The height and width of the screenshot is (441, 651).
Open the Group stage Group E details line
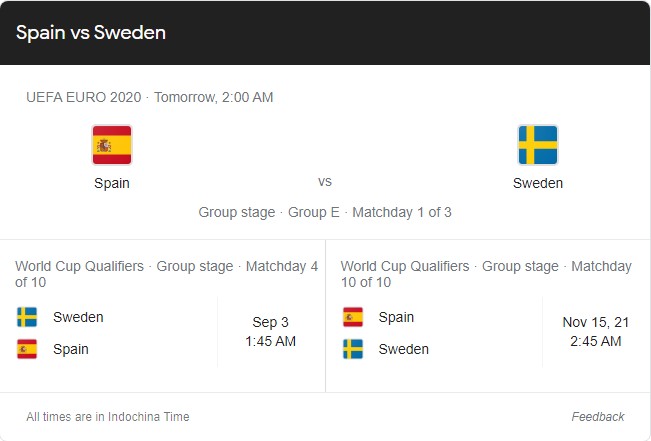point(325,212)
